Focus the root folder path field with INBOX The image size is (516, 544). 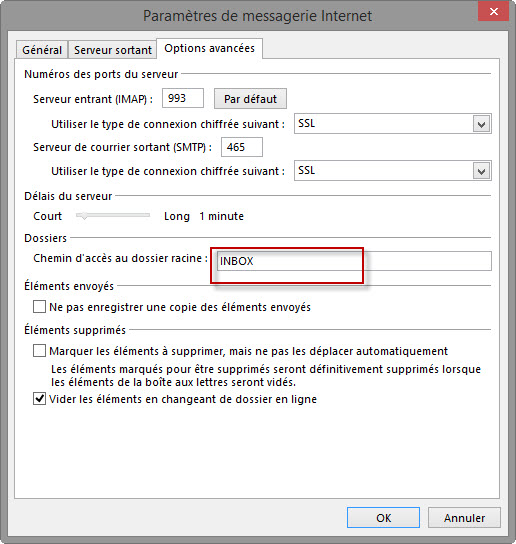(x=354, y=261)
